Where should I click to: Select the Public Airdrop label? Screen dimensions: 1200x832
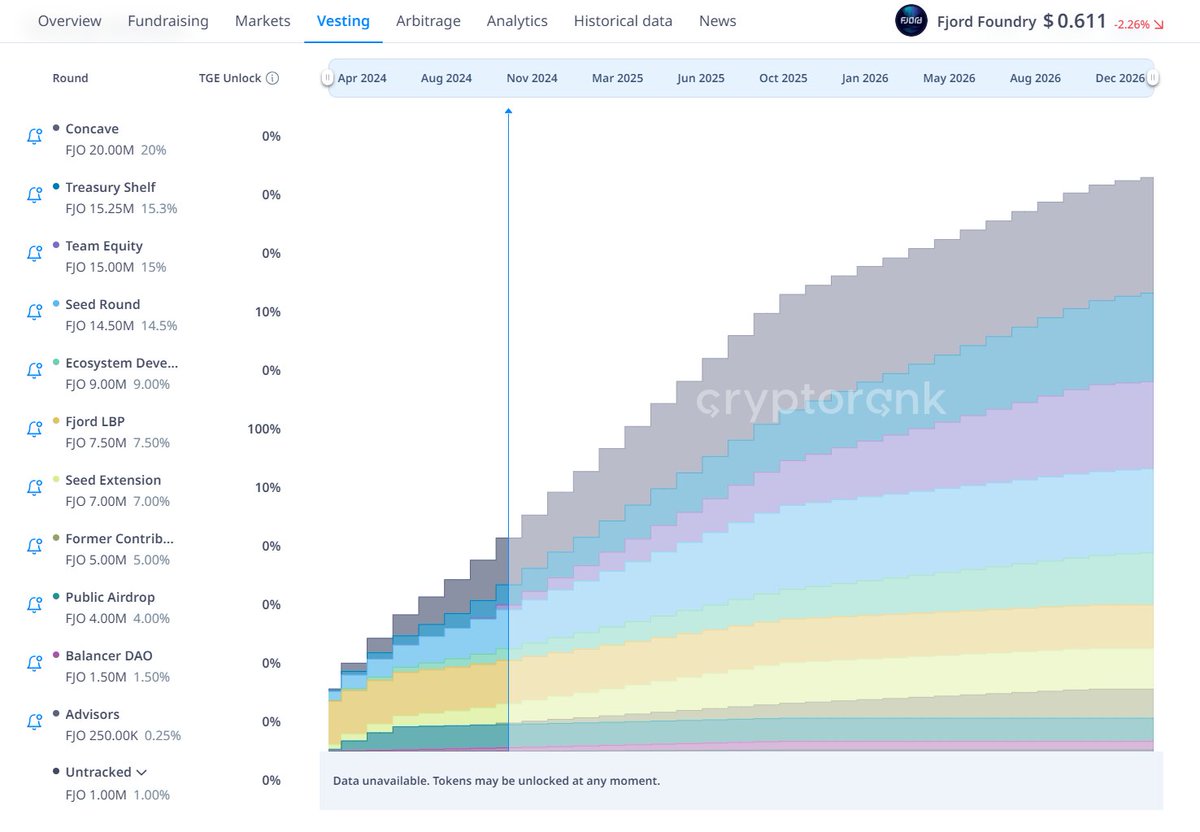pyautogui.click(x=110, y=597)
